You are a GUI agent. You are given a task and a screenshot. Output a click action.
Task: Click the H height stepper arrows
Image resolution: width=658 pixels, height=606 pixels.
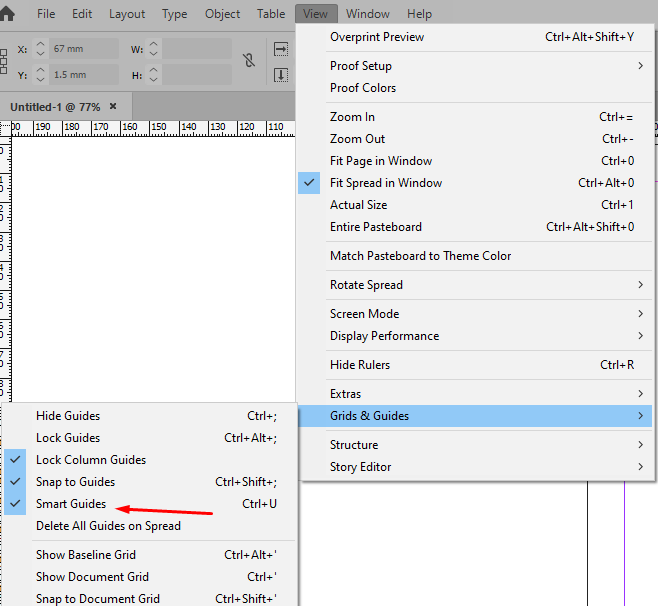154,74
